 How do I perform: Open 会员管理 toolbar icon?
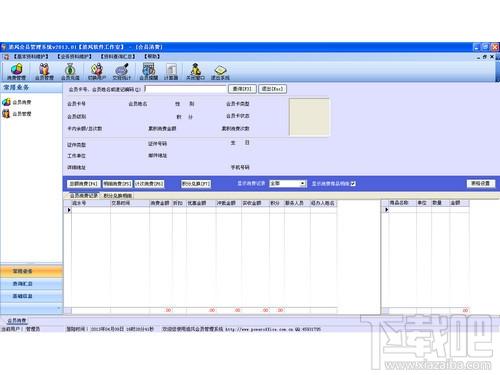coord(44,72)
